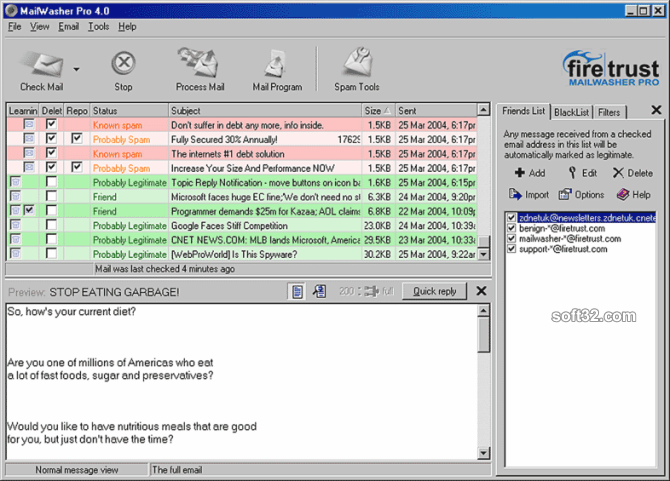Click spam envelope icon on 'Fully Secured 30% Annually' row
This screenshot has height=481, width=670.
[x=29, y=139]
